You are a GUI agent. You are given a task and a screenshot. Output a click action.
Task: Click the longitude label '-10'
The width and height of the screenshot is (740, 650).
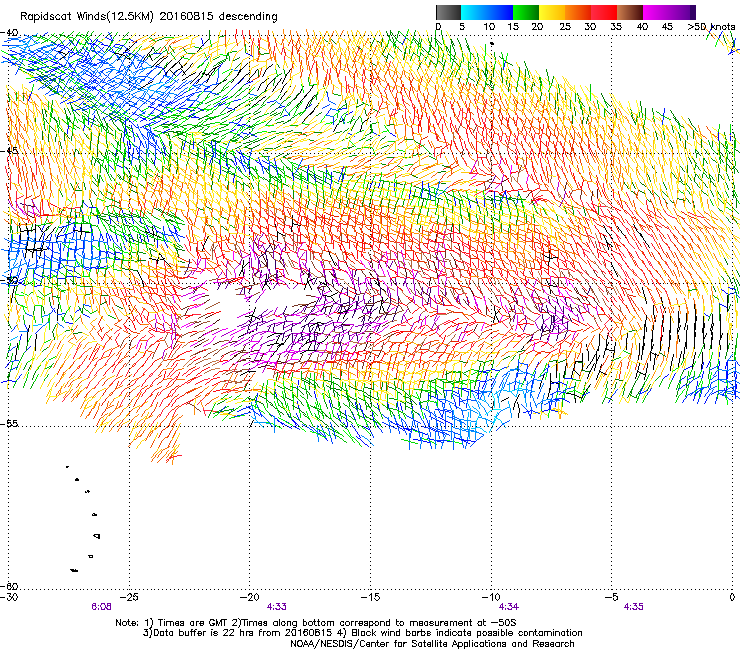(x=491, y=597)
